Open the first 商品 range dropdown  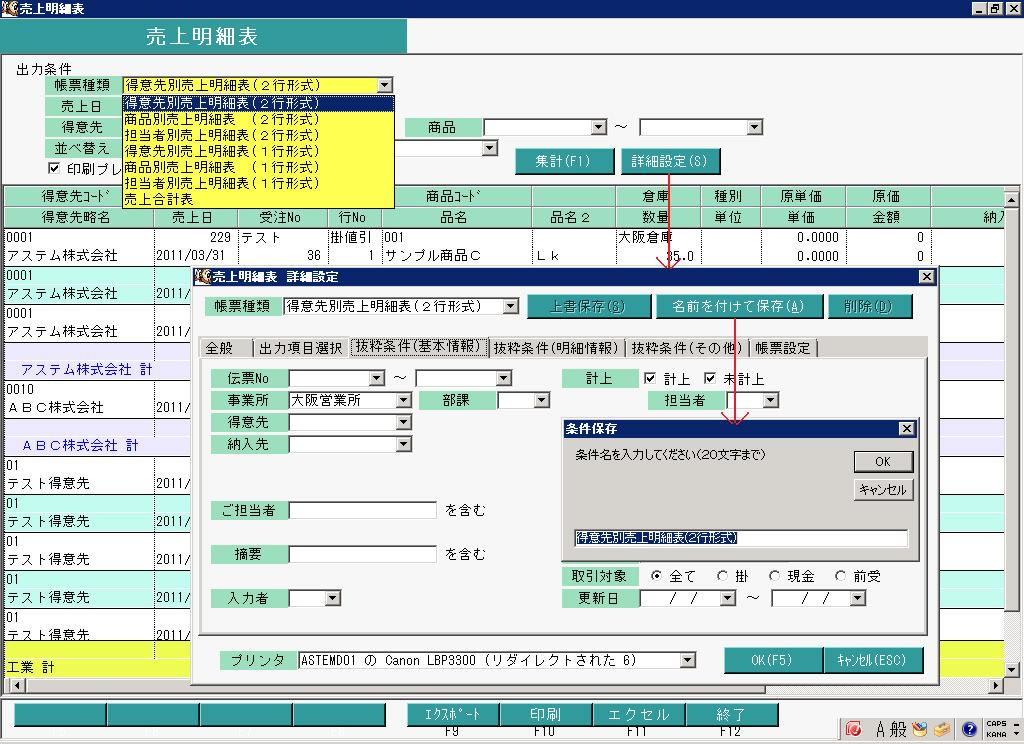[599, 127]
